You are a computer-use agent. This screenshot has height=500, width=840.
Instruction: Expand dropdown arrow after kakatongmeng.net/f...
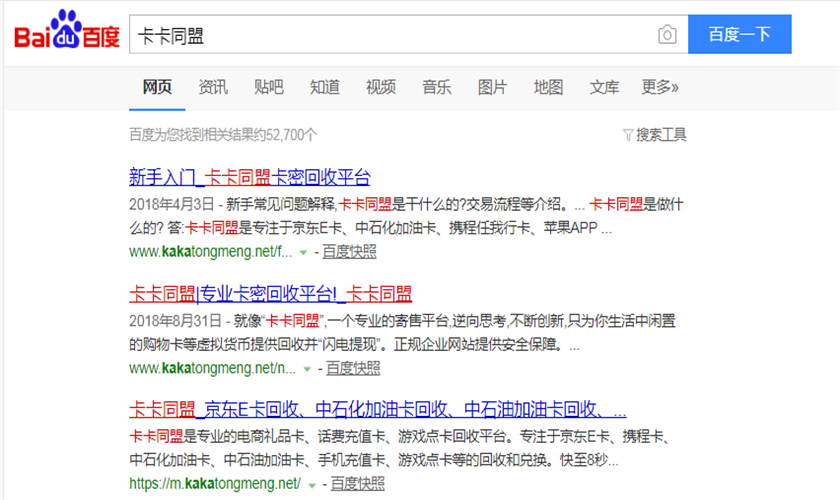pos(303,252)
